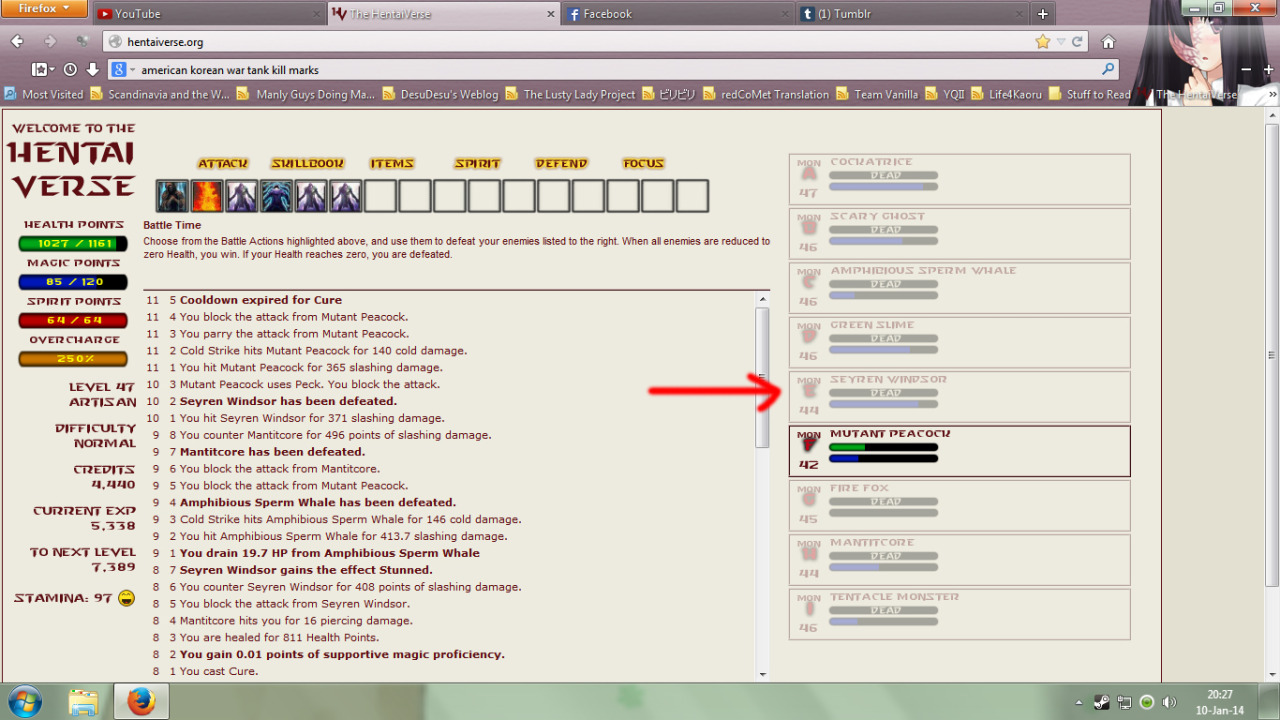Choose the Focus battle action
This screenshot has height=720, width=1280.
pos(643,164)
